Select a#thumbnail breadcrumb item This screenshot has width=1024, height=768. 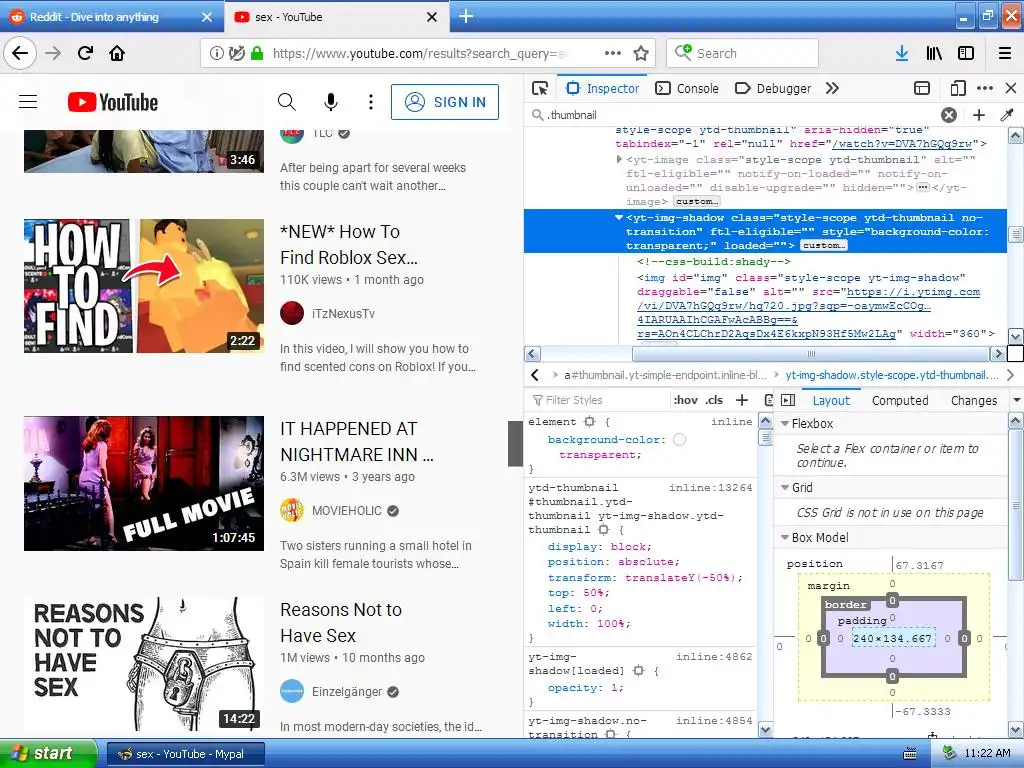click(665, 375)
